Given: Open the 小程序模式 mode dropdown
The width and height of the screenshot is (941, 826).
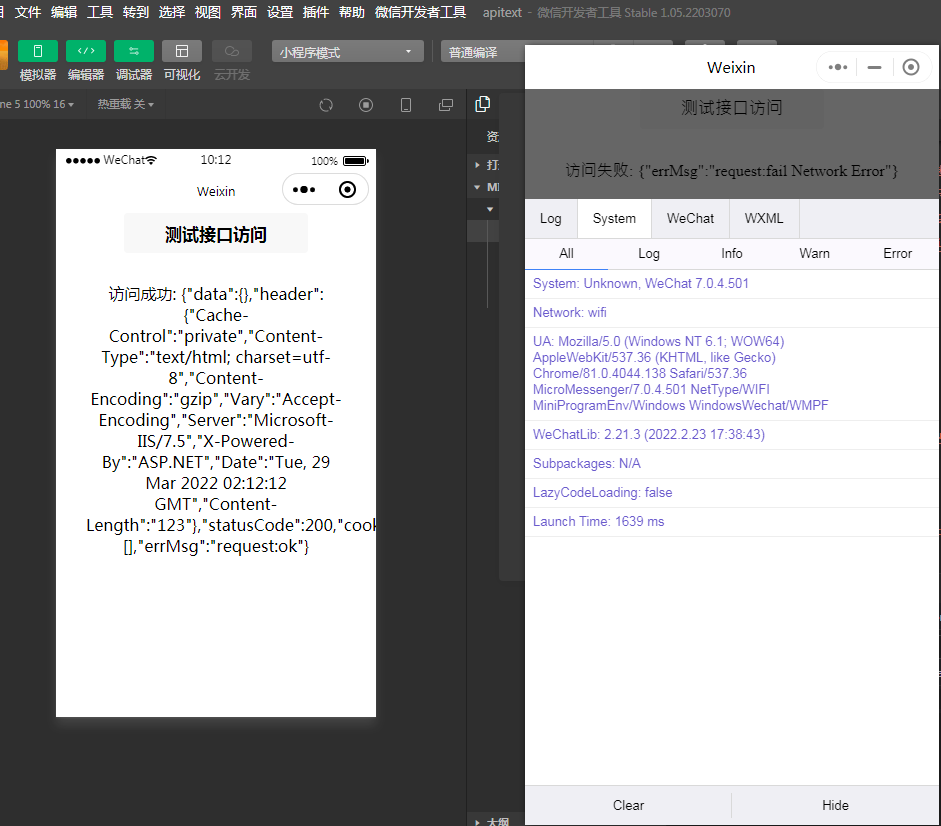Looking at the screenshot, I should (x=347, y=52).
